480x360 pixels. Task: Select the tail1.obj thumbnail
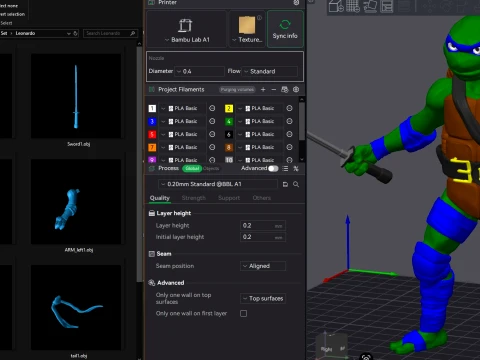click(x=76, y=307)
